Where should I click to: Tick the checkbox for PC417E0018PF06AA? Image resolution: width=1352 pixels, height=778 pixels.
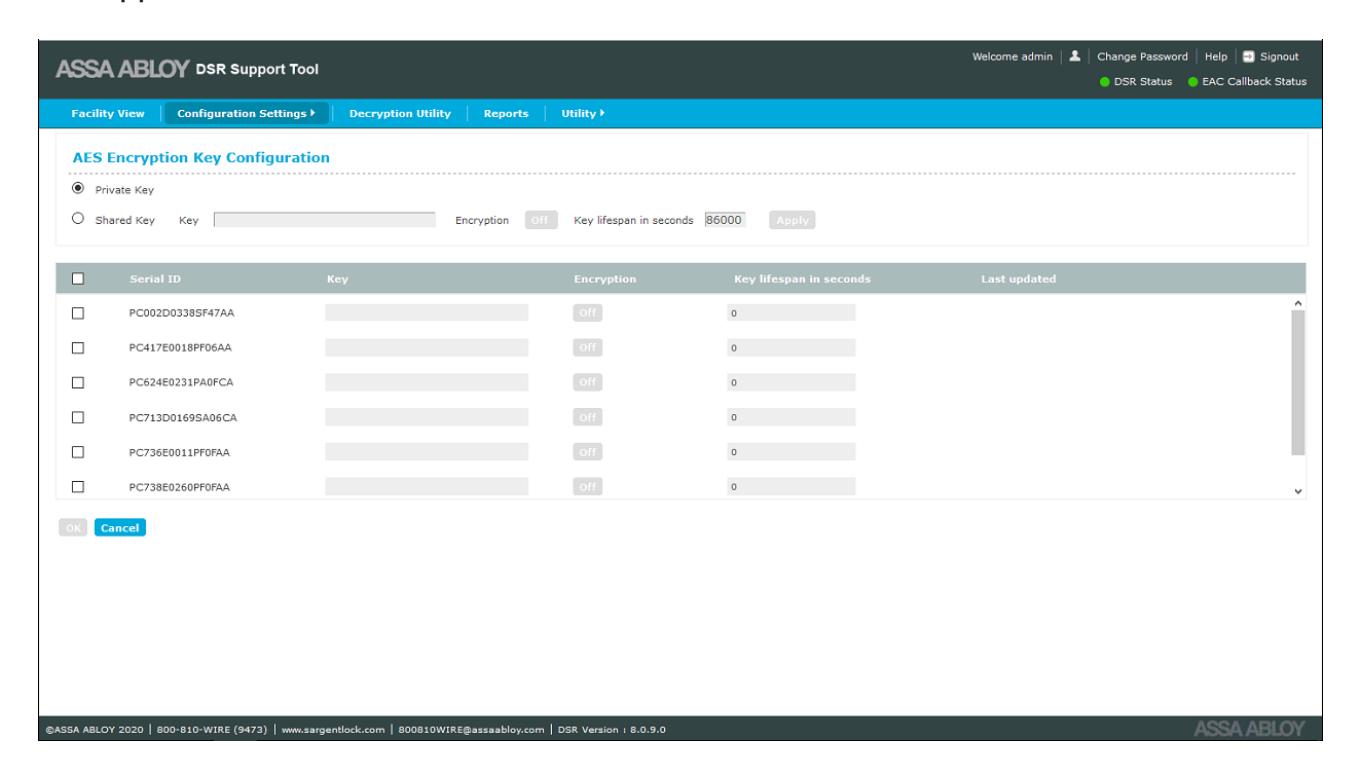tap(78, 348)
